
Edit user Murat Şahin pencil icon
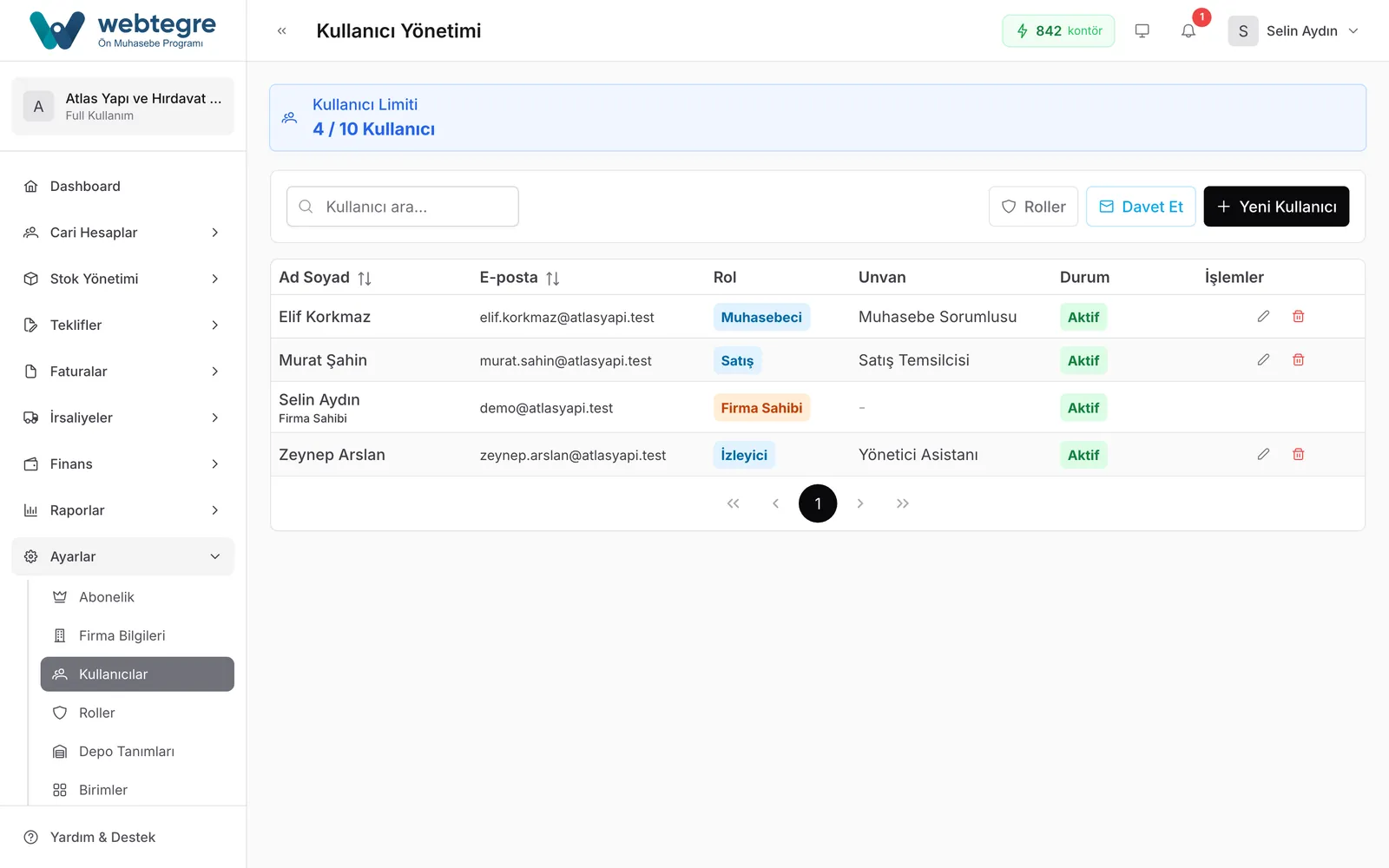(x=1263, y=360)
